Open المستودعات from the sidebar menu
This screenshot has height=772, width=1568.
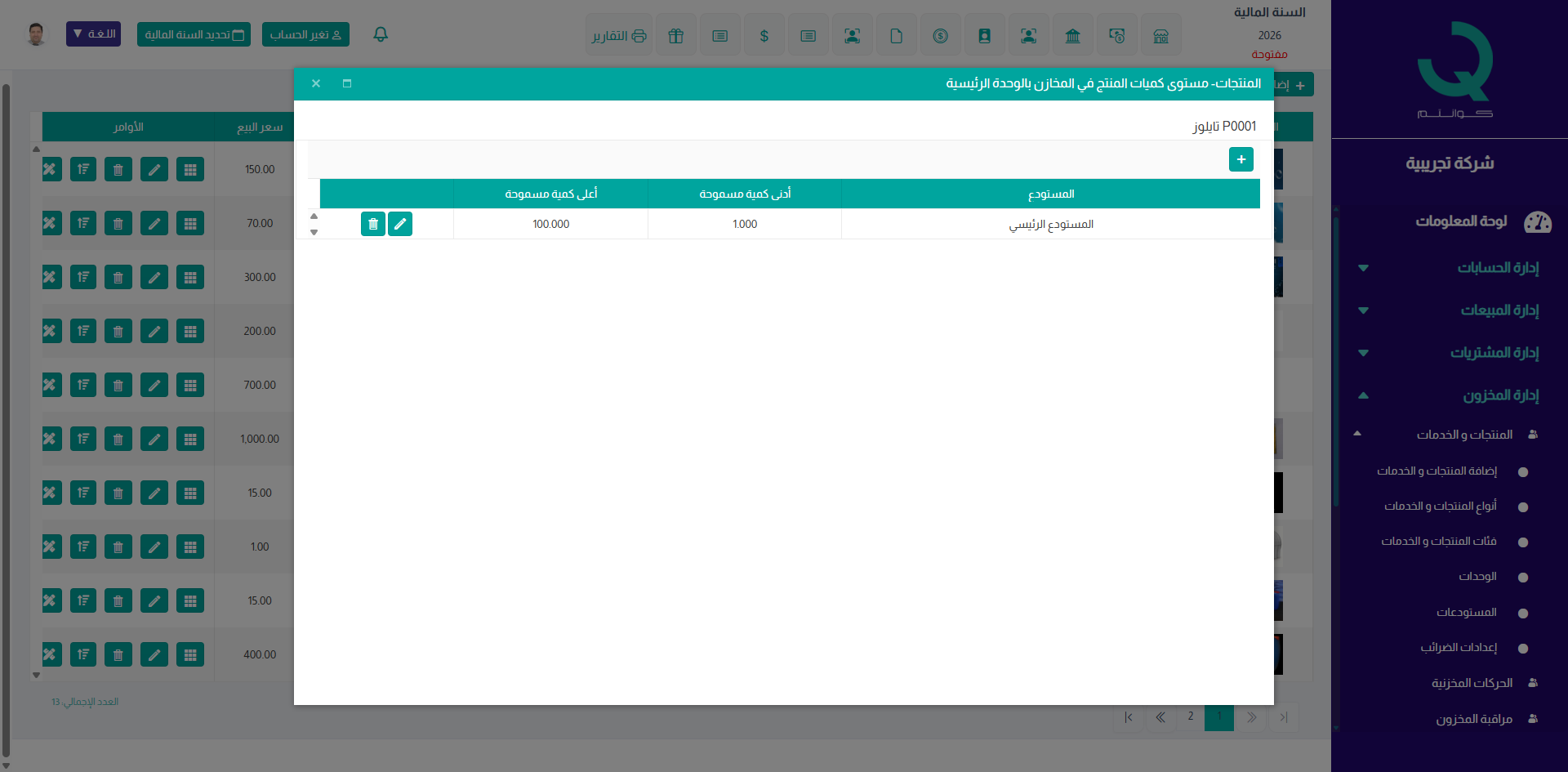click(x=1467, y=613)
